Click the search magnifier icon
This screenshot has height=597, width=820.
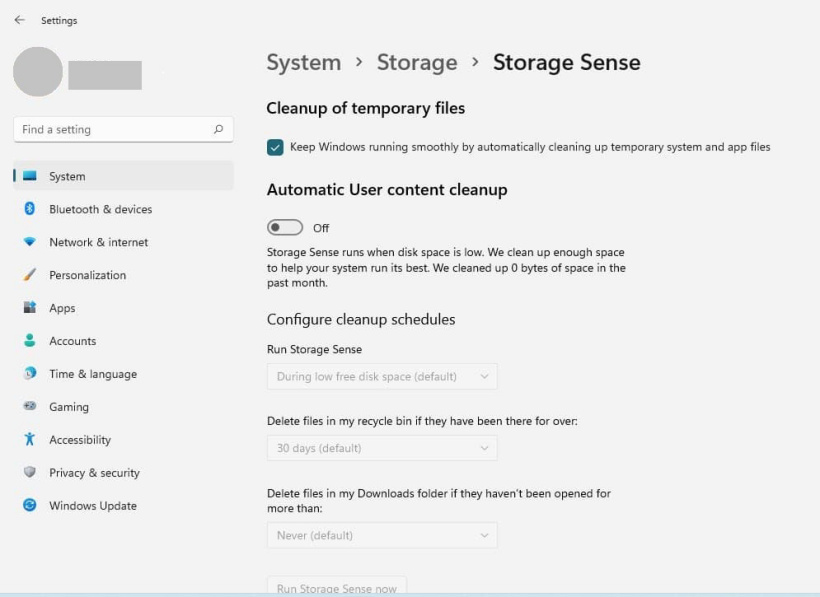[219, 129]
